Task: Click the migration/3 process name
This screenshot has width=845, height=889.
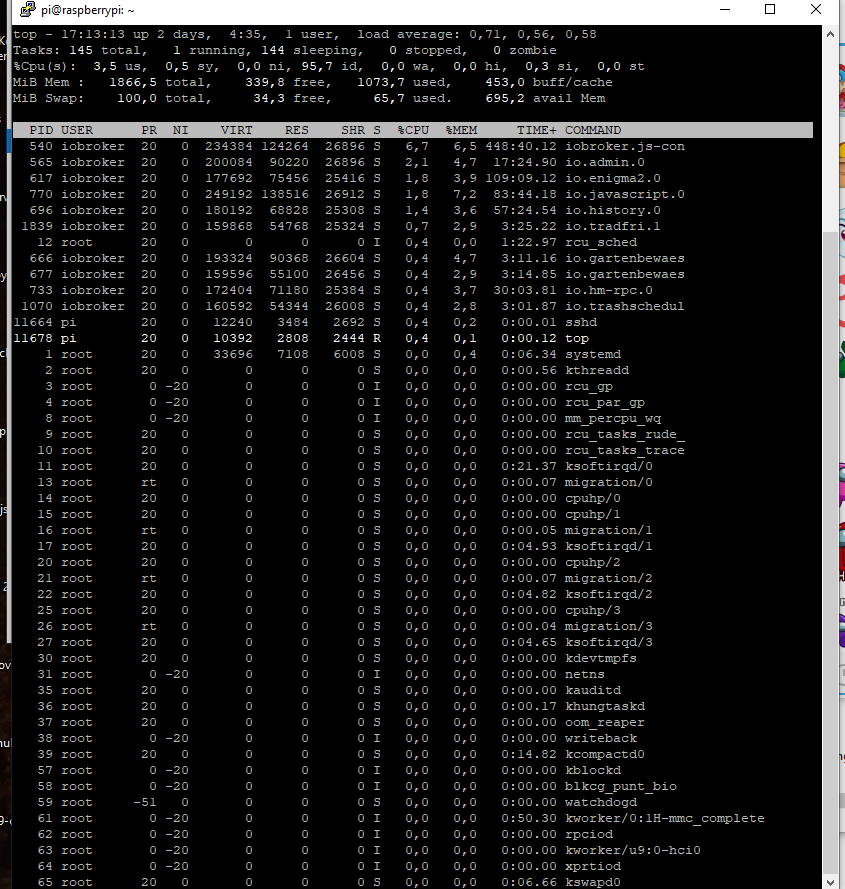Action: point(609,626)
